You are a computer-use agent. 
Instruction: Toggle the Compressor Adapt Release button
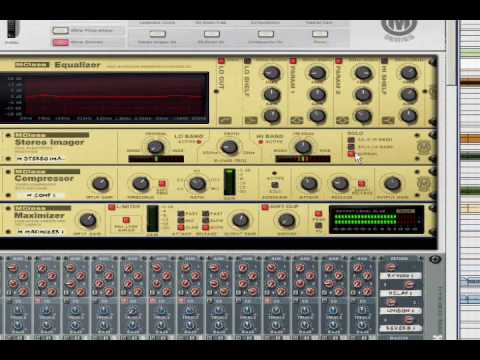361,183
